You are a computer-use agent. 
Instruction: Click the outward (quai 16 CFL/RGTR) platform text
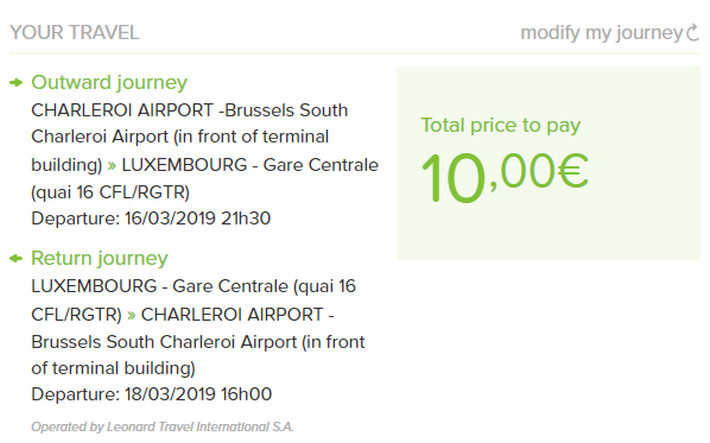coord(110,192)
